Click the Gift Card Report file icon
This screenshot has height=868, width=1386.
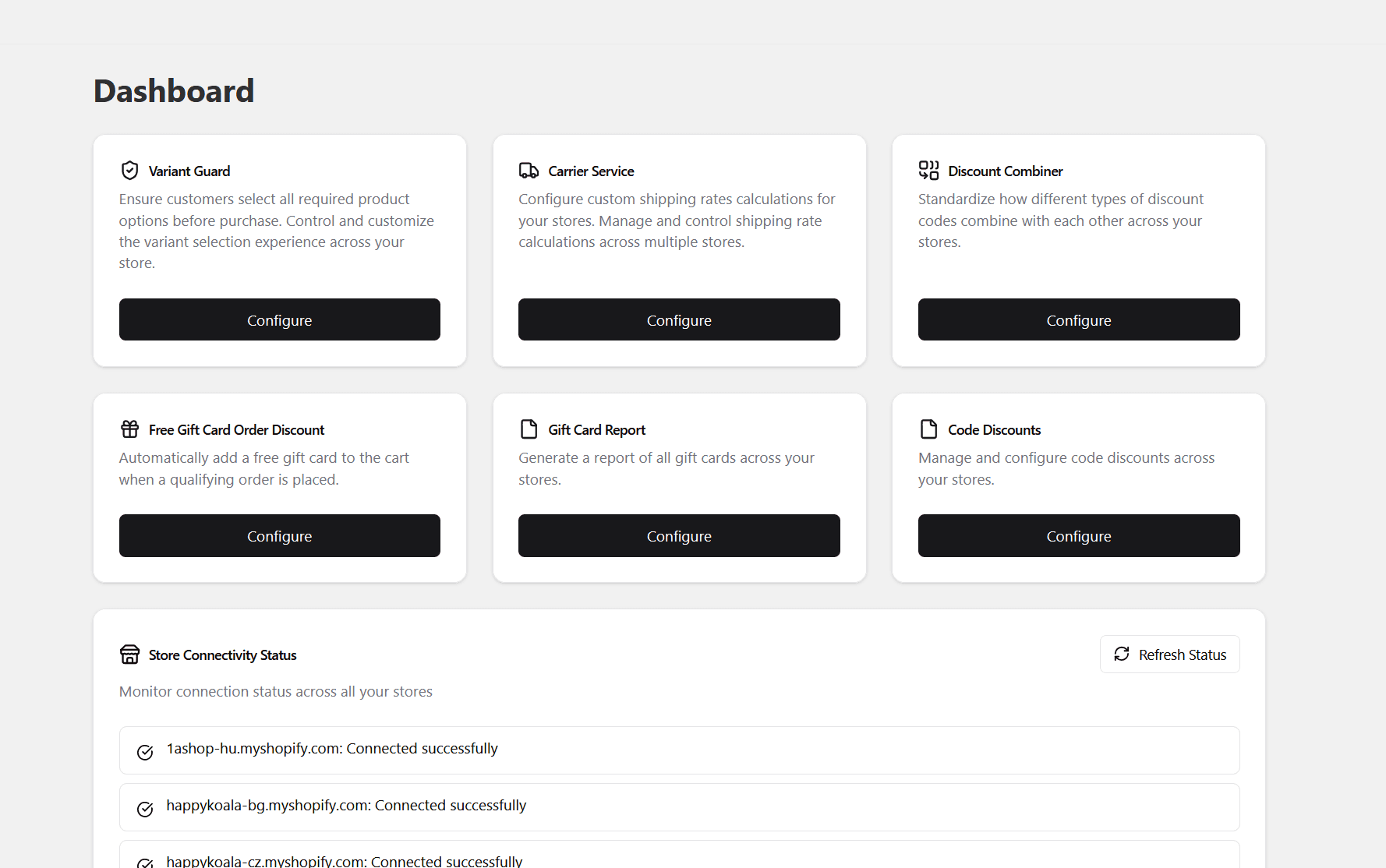point(529,429)
